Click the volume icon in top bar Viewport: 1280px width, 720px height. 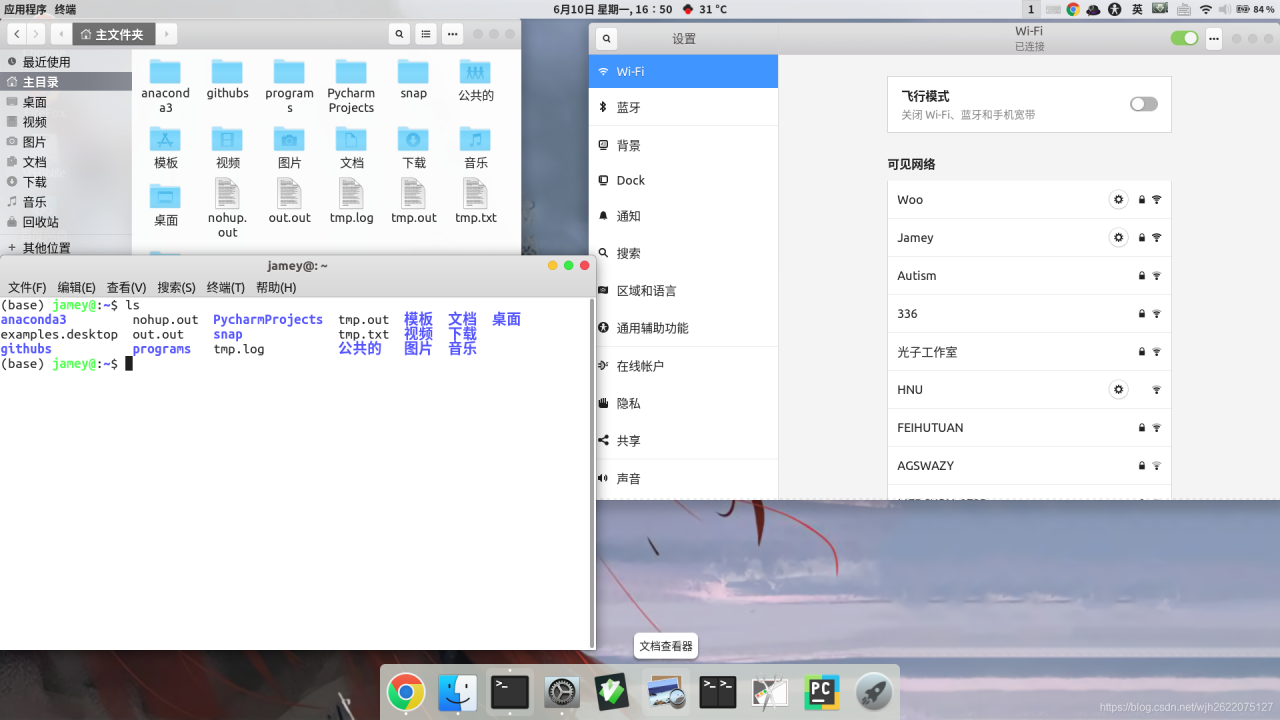click(1225, 9)
